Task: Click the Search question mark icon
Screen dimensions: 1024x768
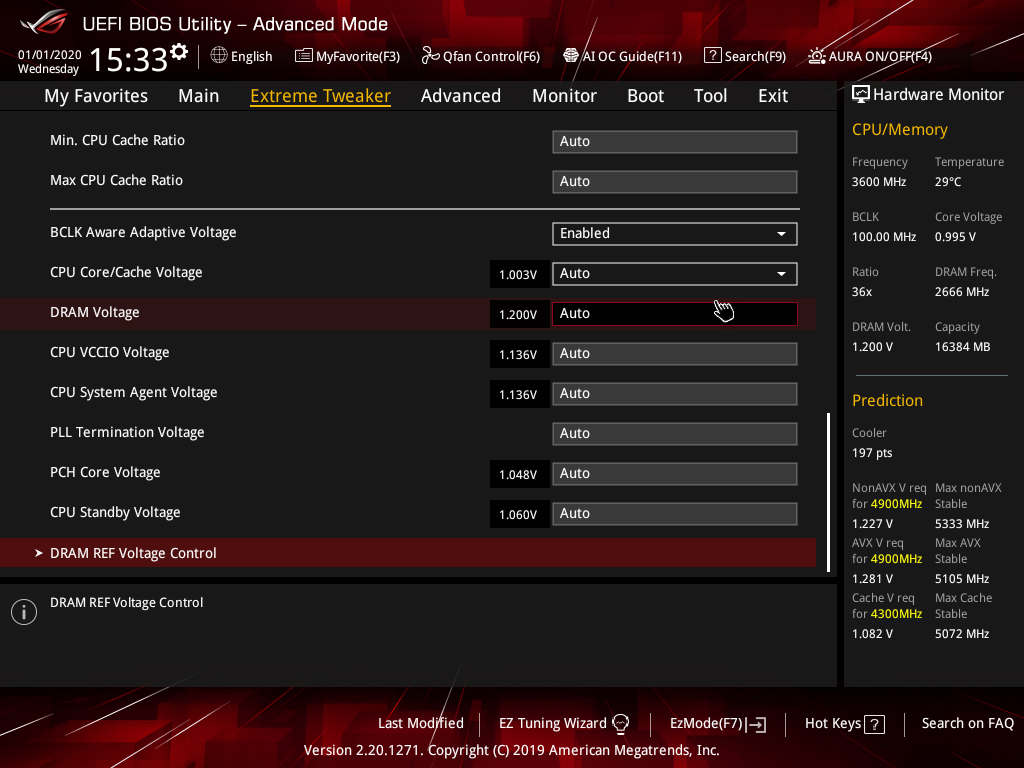Action: click(x=712, y=56)
